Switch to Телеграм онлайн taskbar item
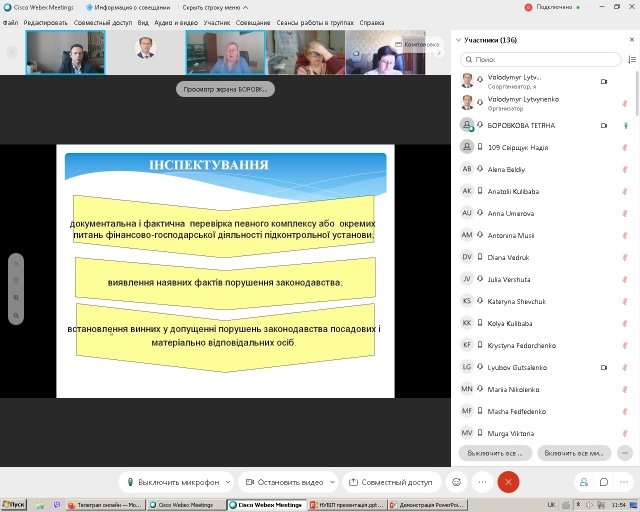640x512 pixels. pyautogui.click(x=105, y=505)
